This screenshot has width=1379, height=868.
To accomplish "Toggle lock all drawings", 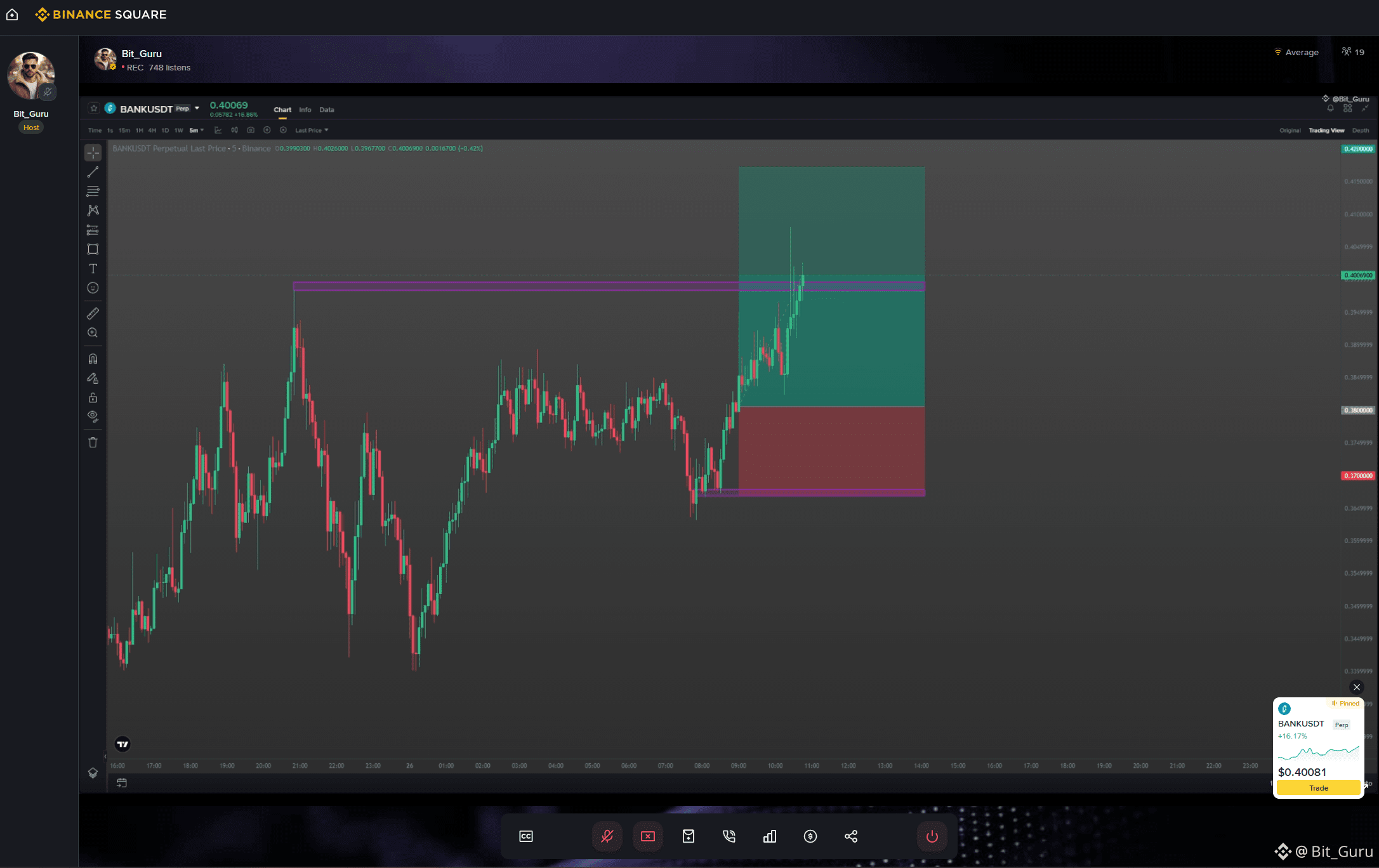I will point(93,398).
